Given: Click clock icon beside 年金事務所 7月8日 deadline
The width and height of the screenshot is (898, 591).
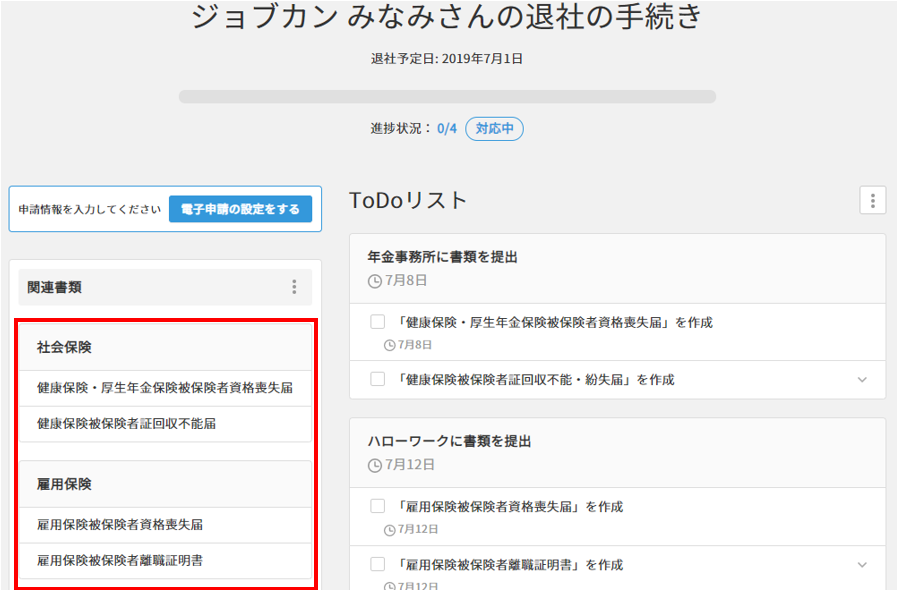Looking at the screenshot, I should tap(375, 281).
